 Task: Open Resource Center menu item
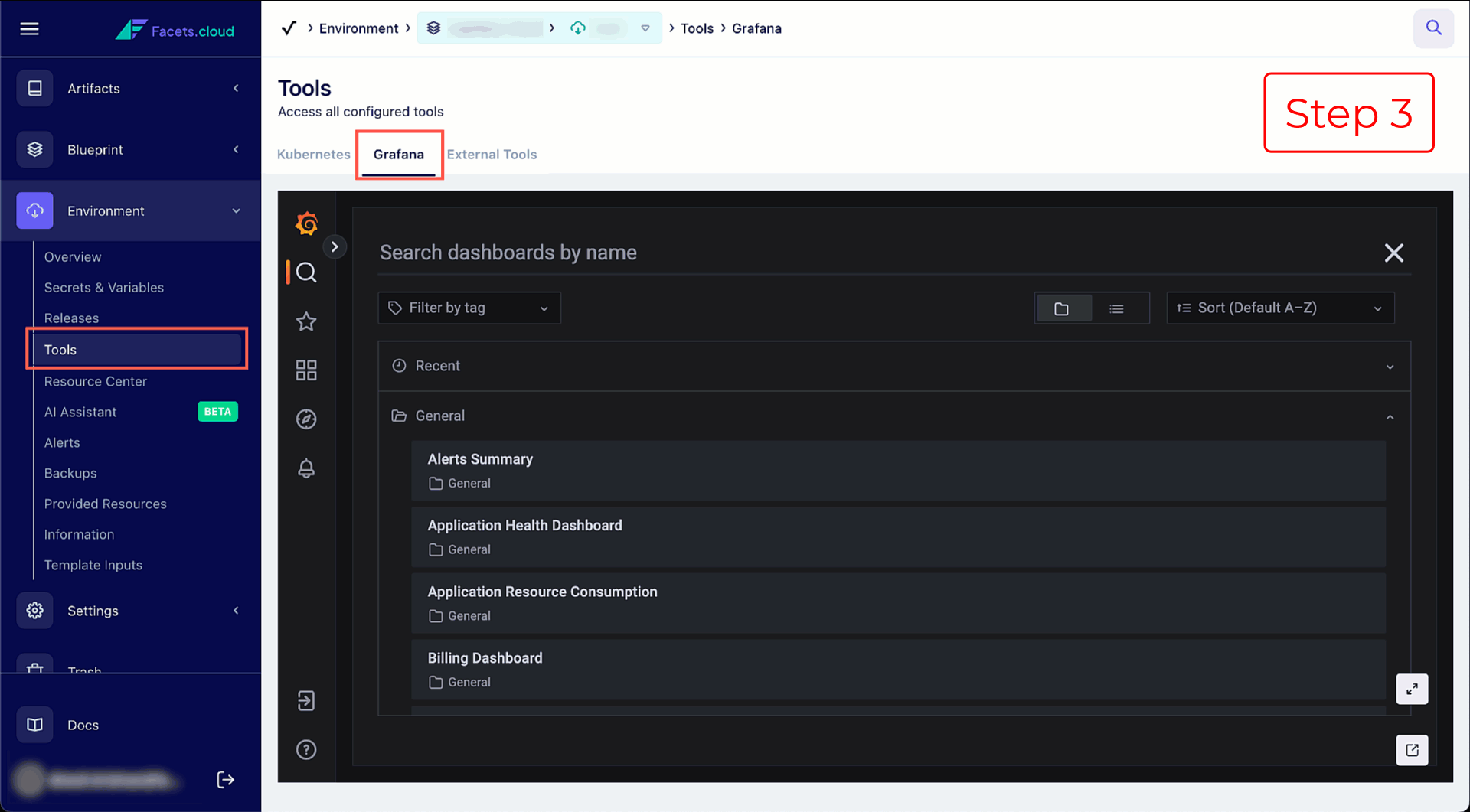[x=96, y=381]
